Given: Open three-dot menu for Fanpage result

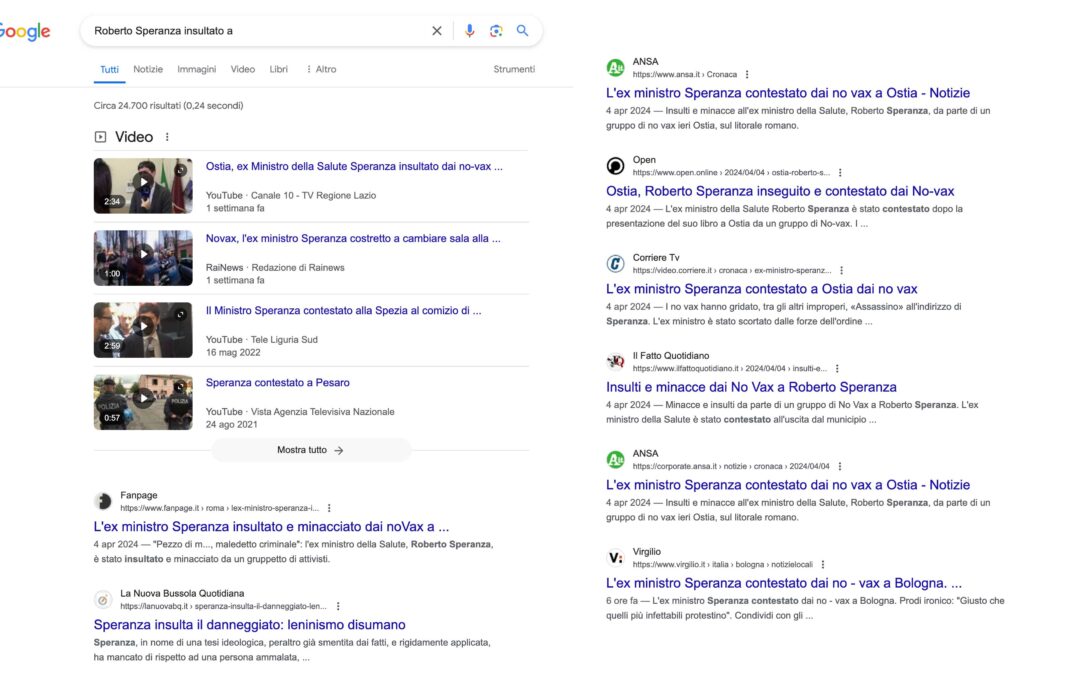Looking at the screenshot, I should click(329, 508).
